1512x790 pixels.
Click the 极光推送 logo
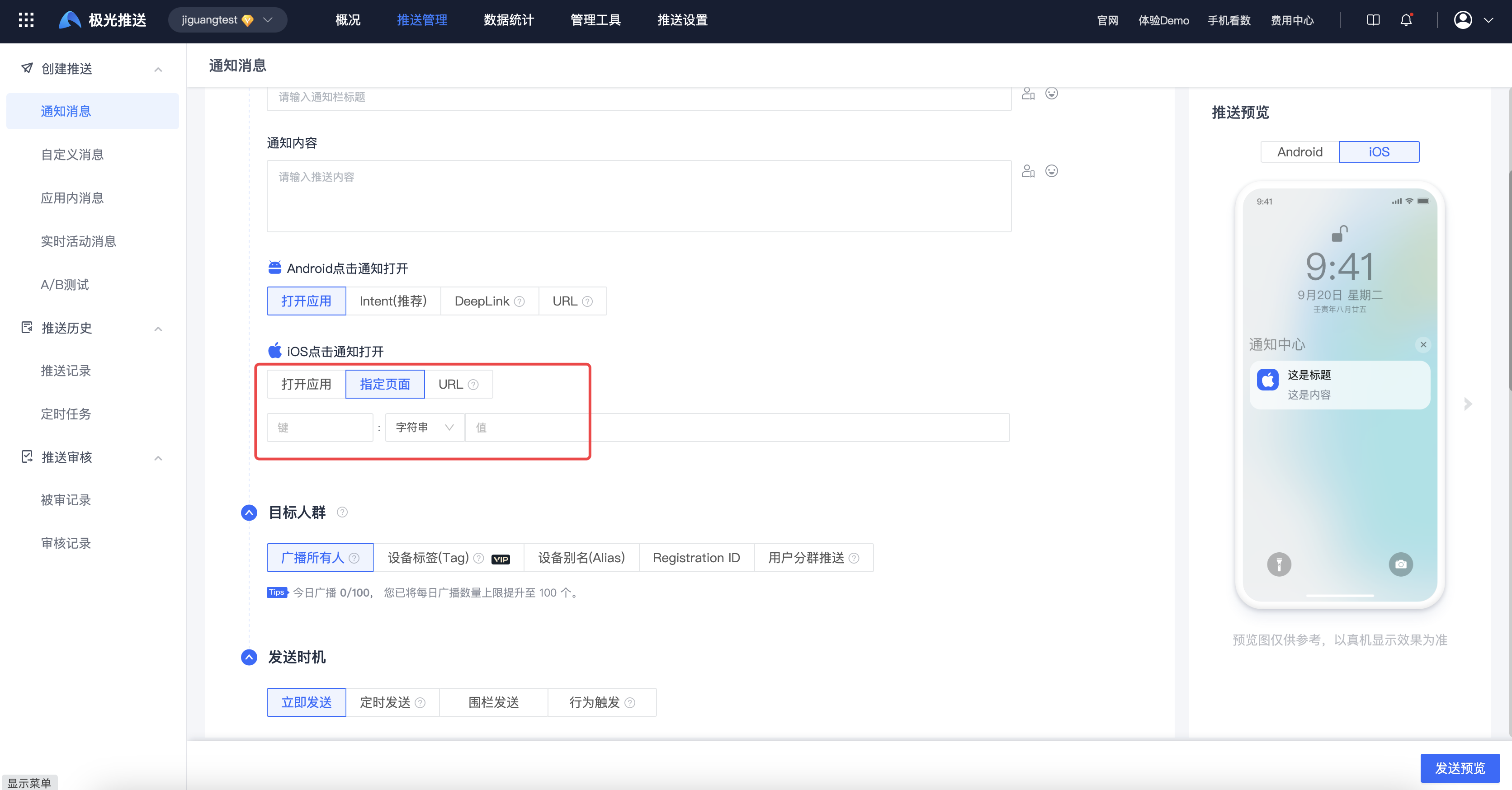[103, 20]
